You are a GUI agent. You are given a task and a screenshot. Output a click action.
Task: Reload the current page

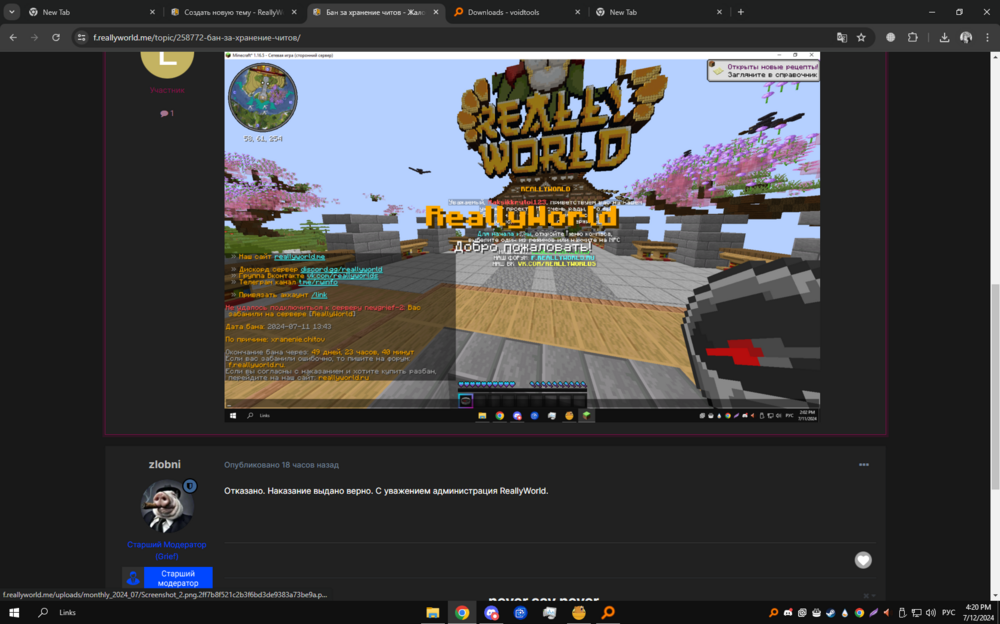[x=56, y=38]
